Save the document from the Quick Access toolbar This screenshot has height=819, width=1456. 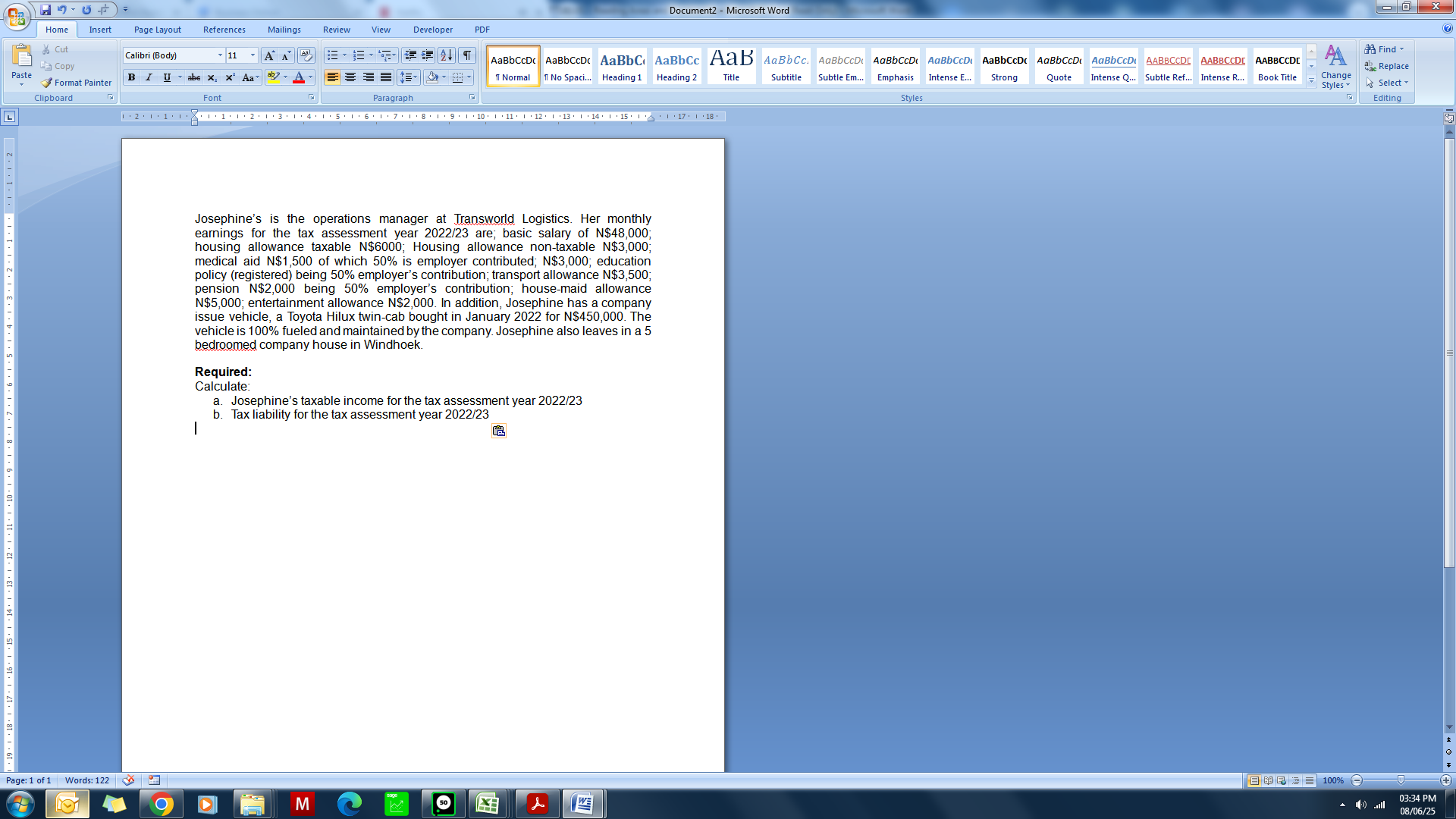45,10
